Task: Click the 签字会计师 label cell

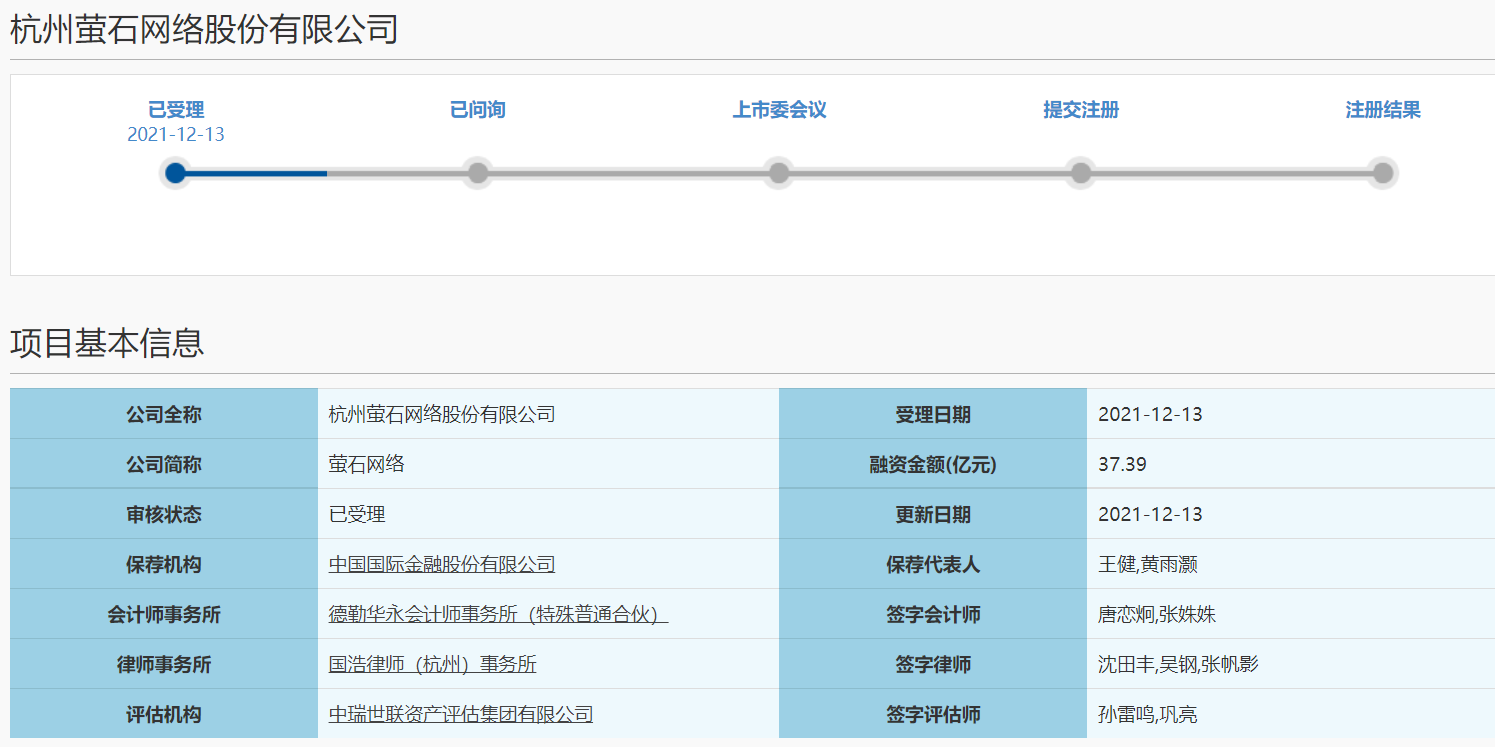Action: tap(933, 614)
